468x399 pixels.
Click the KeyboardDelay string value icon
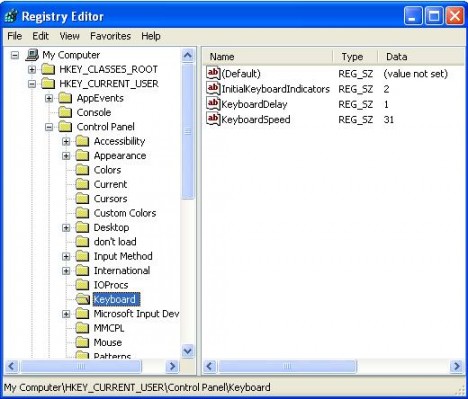[x=213, y=104]
